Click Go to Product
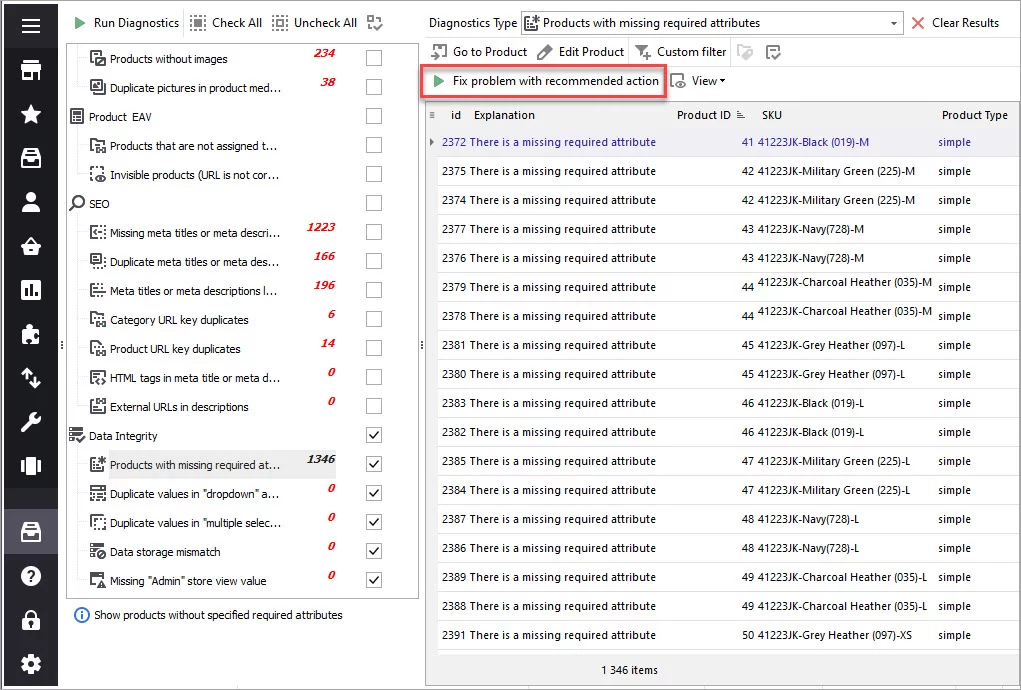The height and width of the screenshot is (690, 1021). pyautogui.click(x=479, y=51)
